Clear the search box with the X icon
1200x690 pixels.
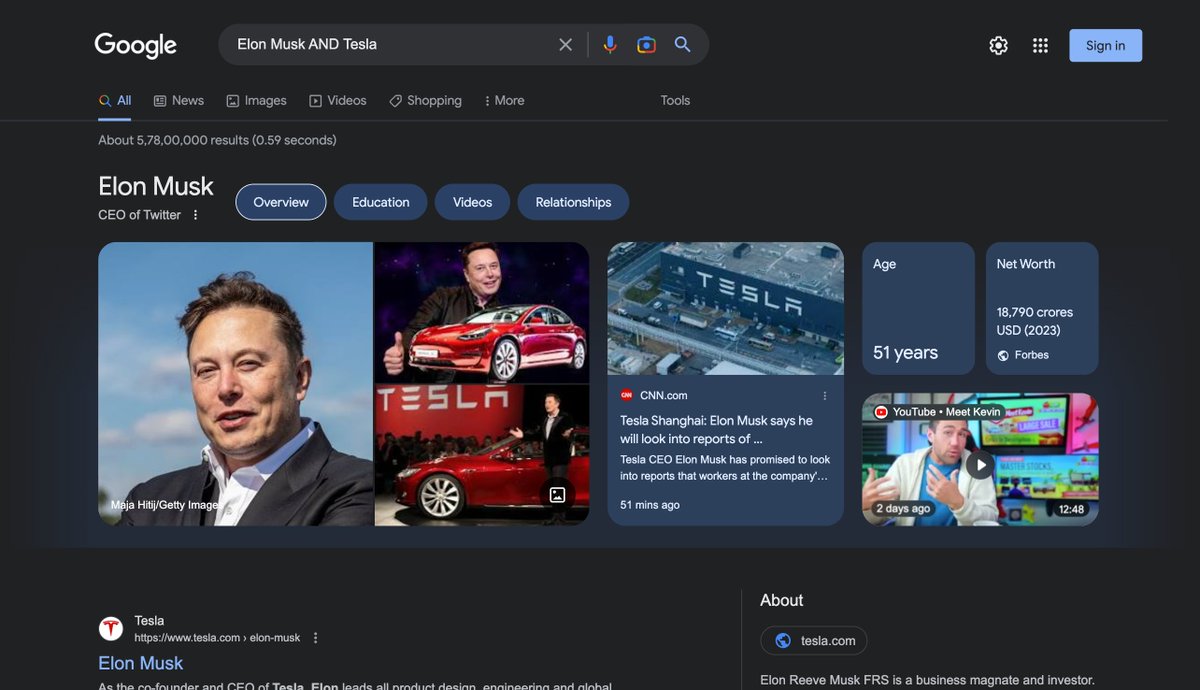coord(565,45)
